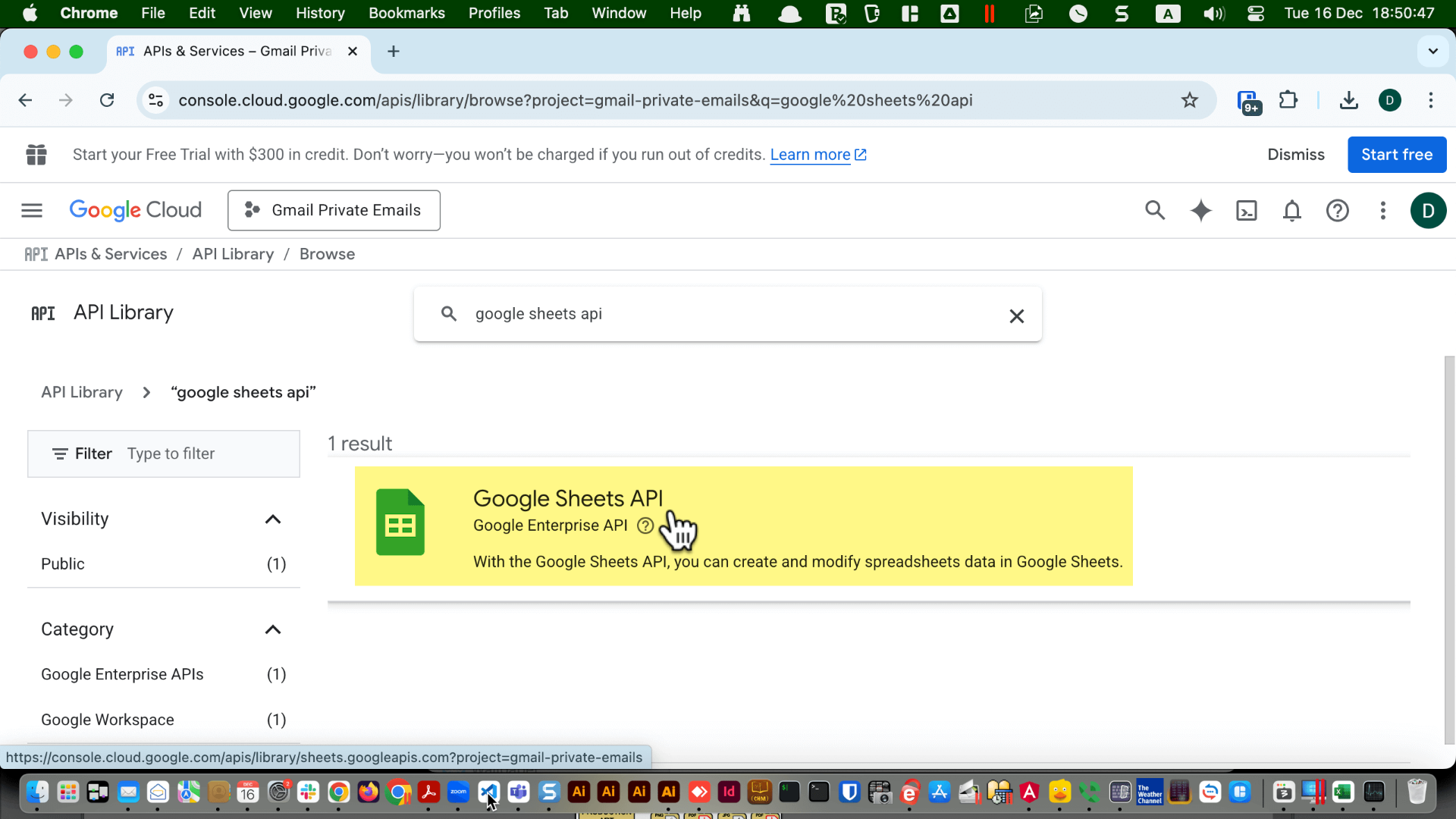Click the search magnifier in the top bar
This screenshot has height=819, width=1456.
pos(1154,211)
